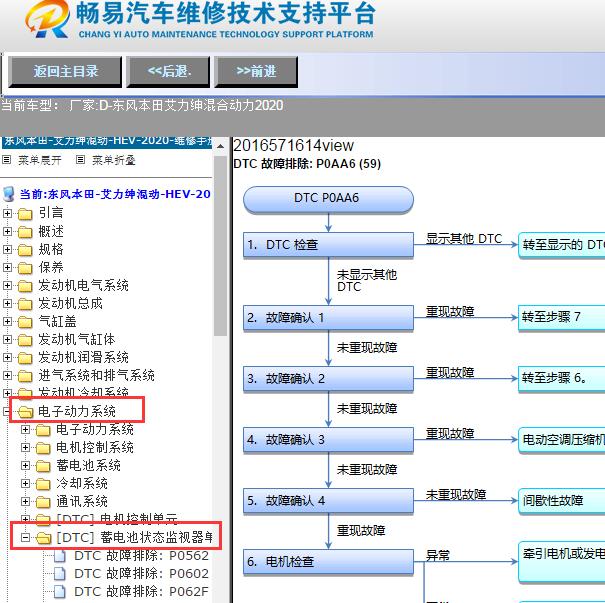Screen dimensions: 605x603
Task: Collapse the [DTC] 蓄电池状态监视器 node
Action: 25,537
